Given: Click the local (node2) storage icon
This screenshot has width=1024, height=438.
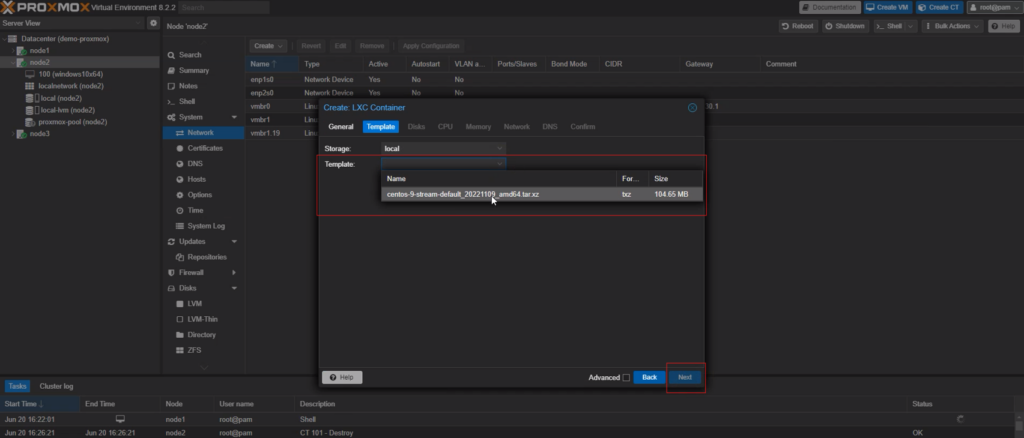Looking at the screenshot, I should tap(29, 98).
